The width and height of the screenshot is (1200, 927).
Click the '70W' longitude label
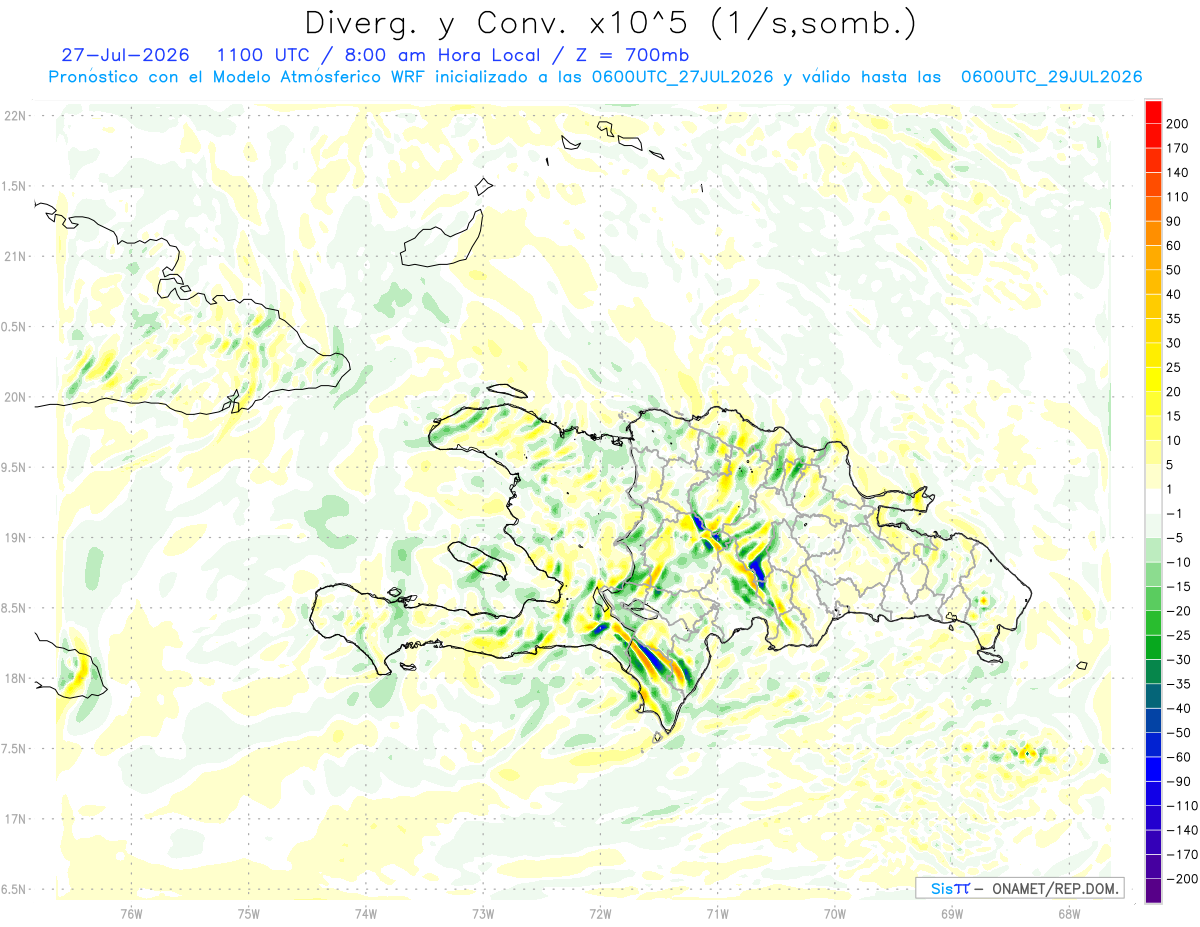pyautogui.click(x=835, y=914)
